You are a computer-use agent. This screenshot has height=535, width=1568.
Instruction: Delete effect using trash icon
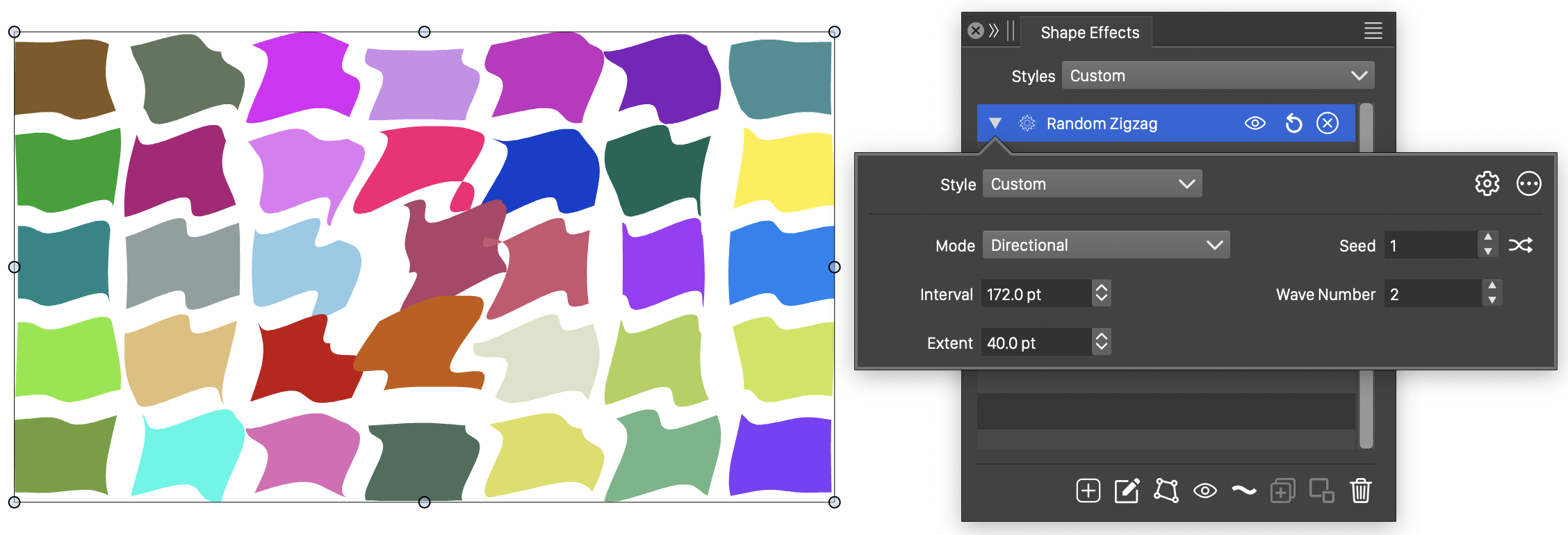pyautogui.click(x=1360, y=491)
